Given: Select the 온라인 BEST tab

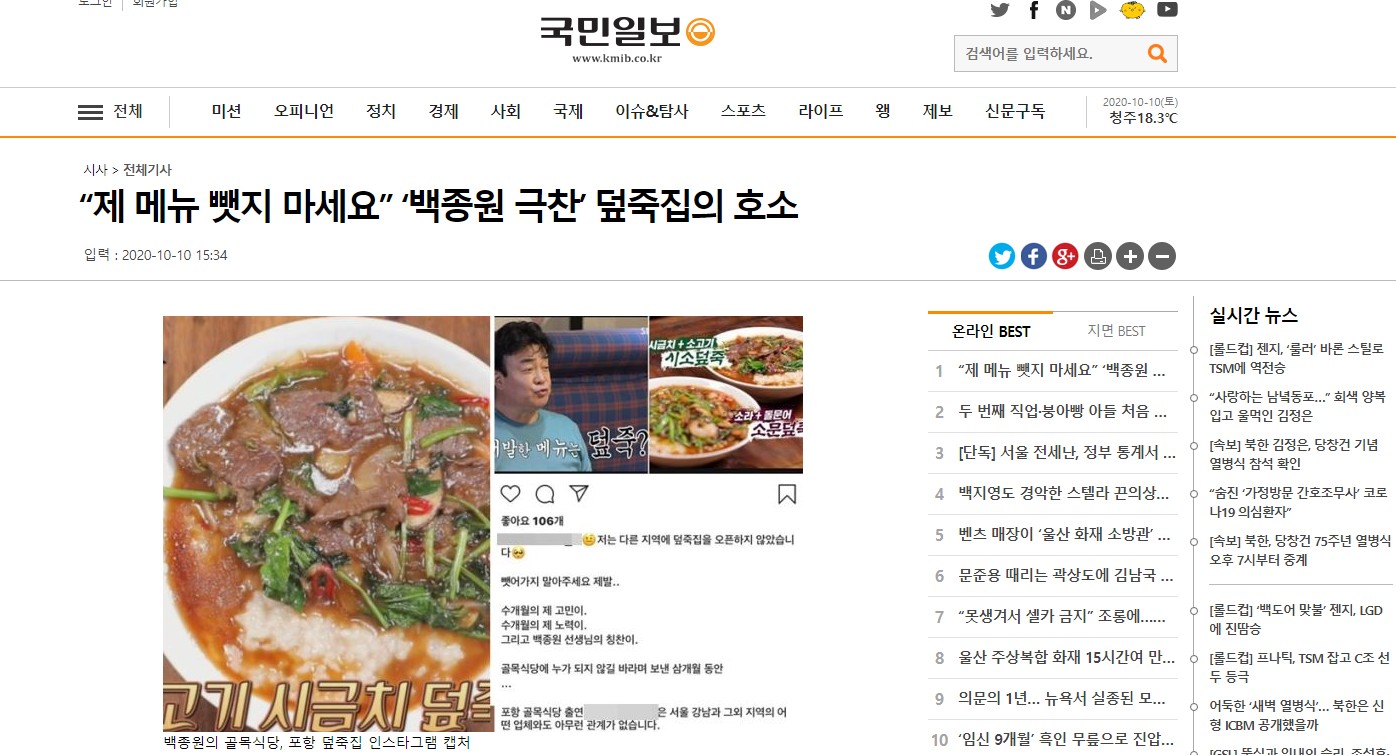Looking at the screenshot, I should (x=991, y=331).
